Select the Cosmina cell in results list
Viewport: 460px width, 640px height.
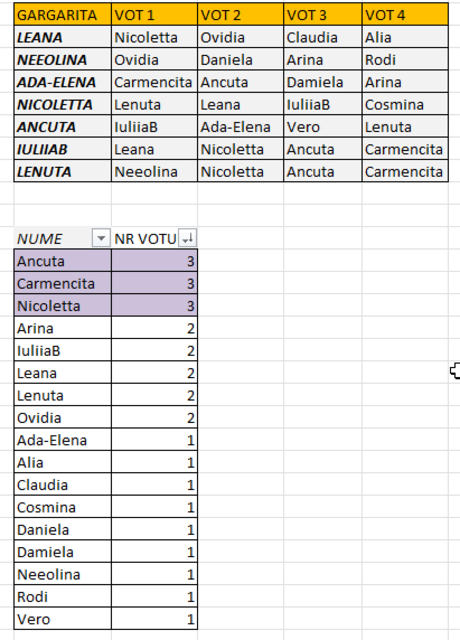(62, 507)
